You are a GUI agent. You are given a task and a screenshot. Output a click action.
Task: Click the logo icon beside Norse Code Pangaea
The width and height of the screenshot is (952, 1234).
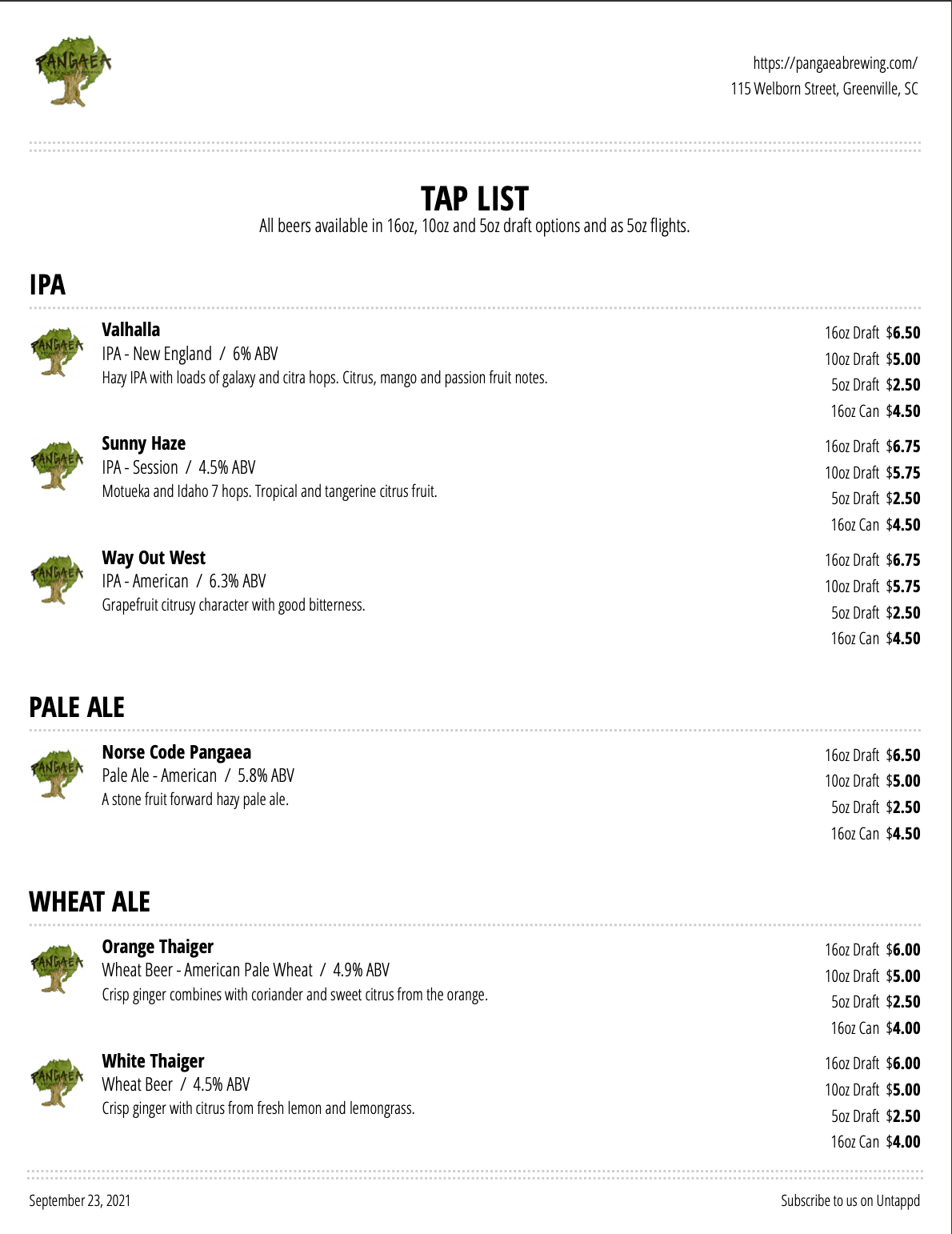(x=57, y=773)
